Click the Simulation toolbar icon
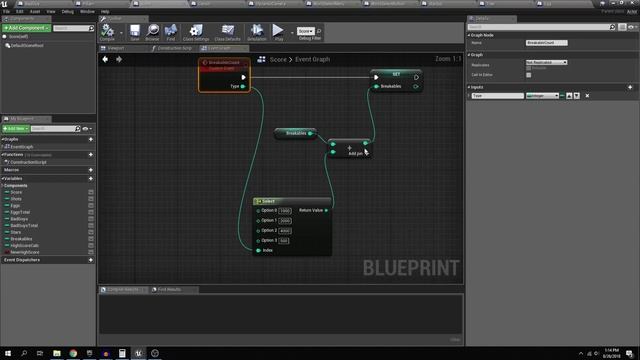The image size is (640, 360). pos(257,31)
